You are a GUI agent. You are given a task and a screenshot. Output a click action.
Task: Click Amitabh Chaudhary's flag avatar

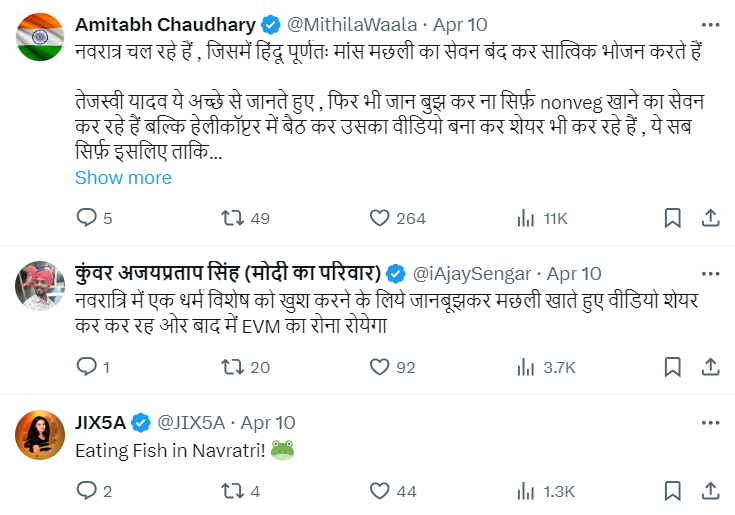41,39
